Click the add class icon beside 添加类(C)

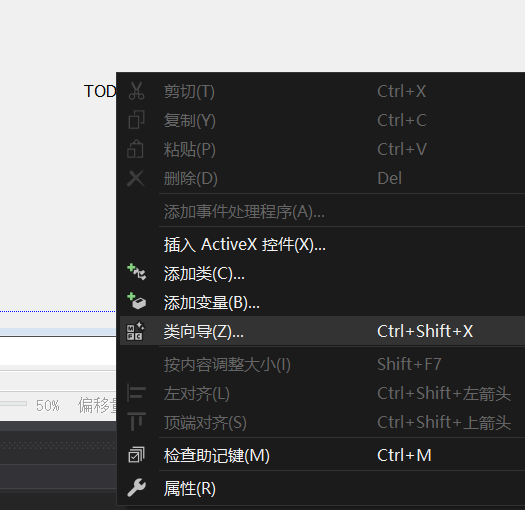coord(137,272)
